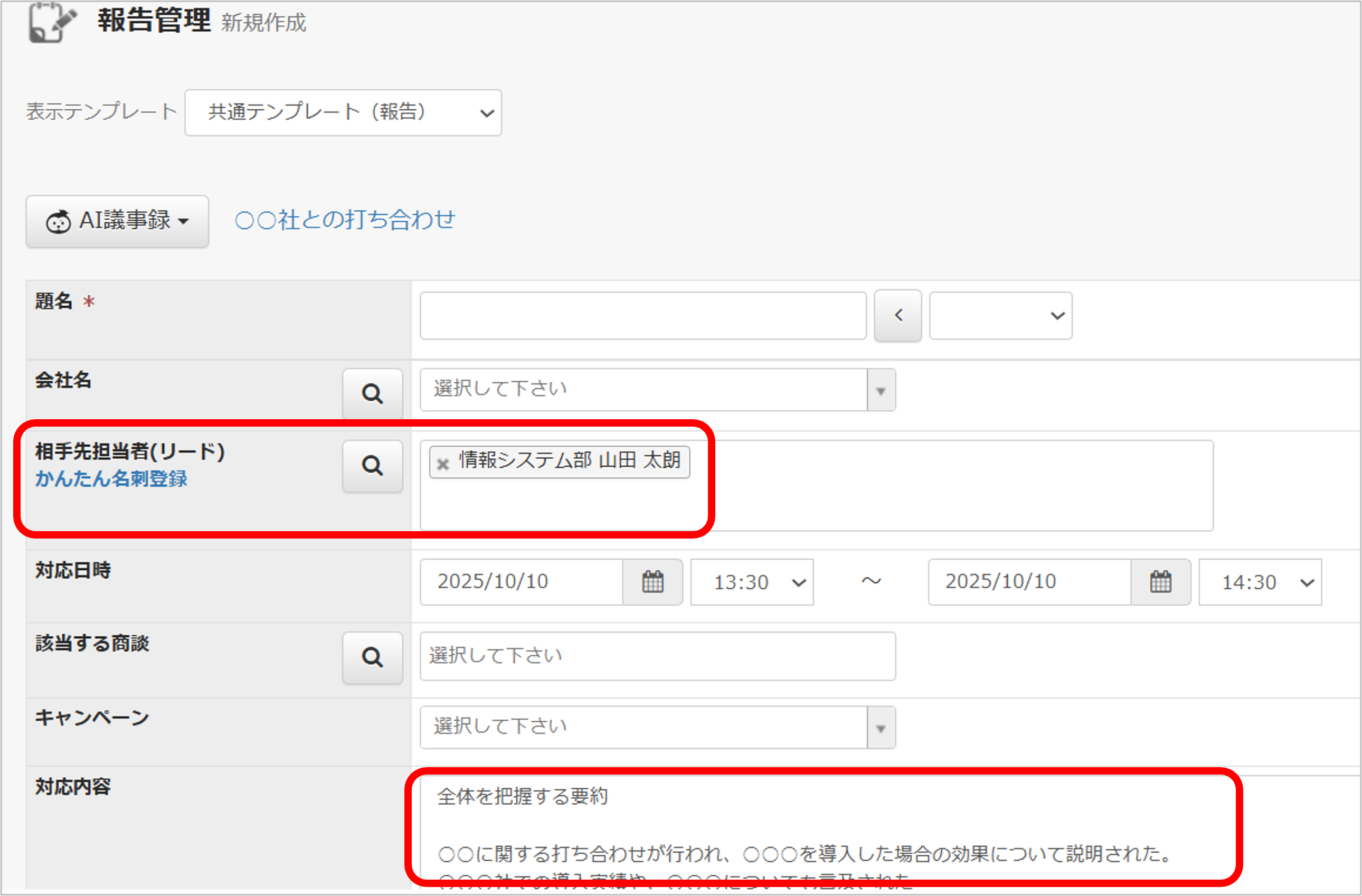This screenshot has height=896, width=1362.
Task: Click the left arrow button next to 題名
Action: click(898, 315)
